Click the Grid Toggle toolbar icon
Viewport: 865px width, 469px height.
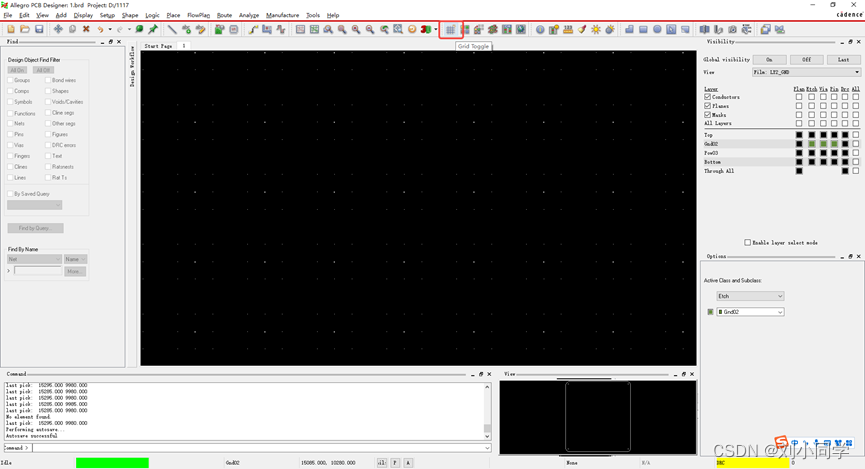coord(451,30)
